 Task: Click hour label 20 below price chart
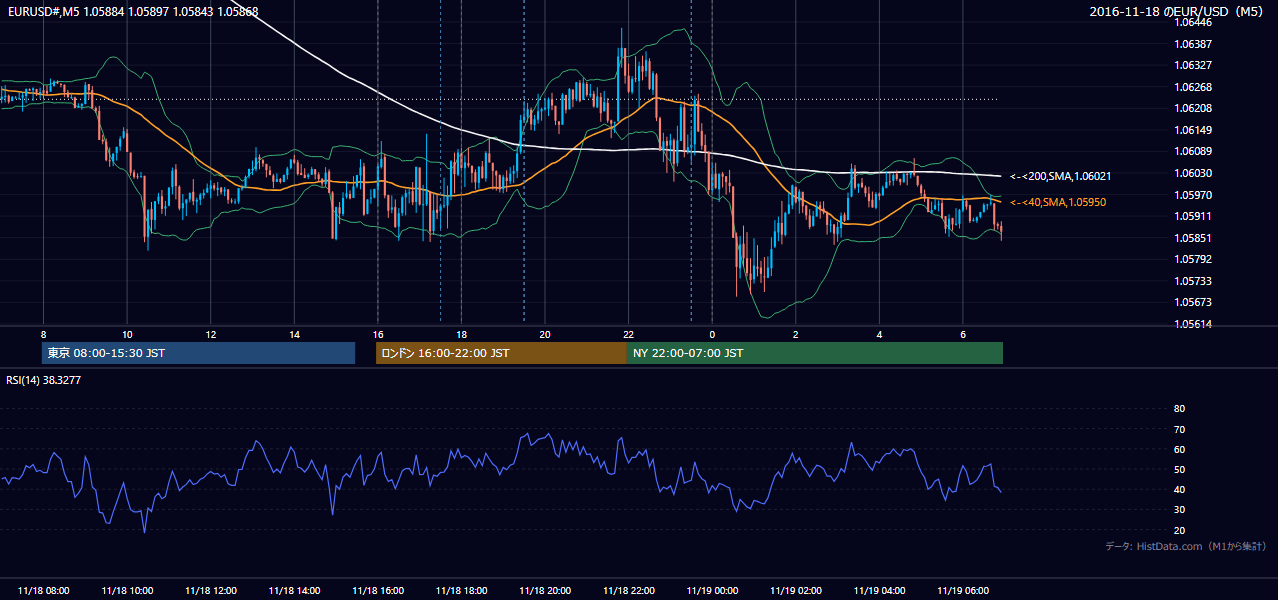tap(545, 334)
